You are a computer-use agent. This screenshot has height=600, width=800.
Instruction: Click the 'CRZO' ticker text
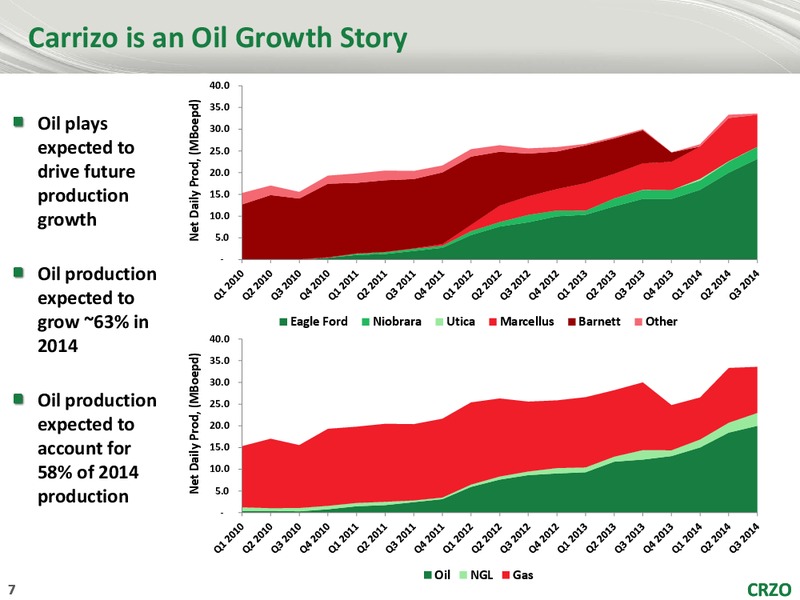769,590
